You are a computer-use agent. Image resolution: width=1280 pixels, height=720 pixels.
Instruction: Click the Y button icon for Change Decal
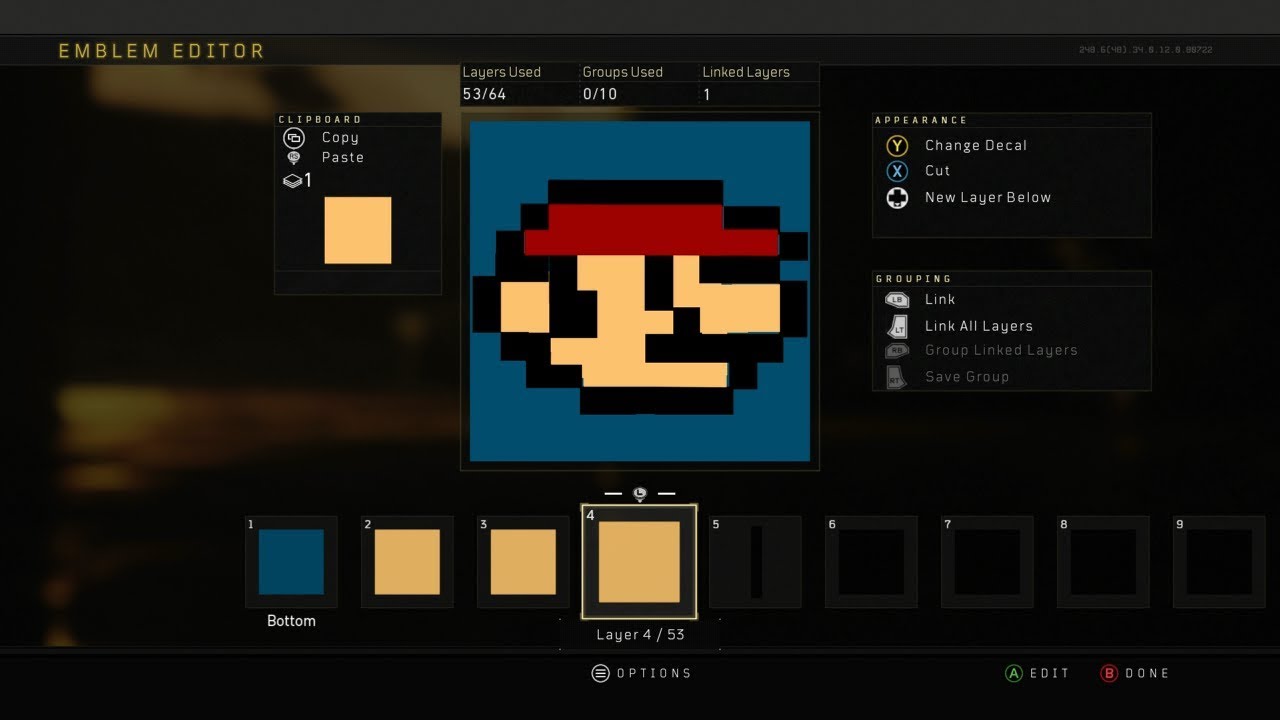(x=897, y=146)
